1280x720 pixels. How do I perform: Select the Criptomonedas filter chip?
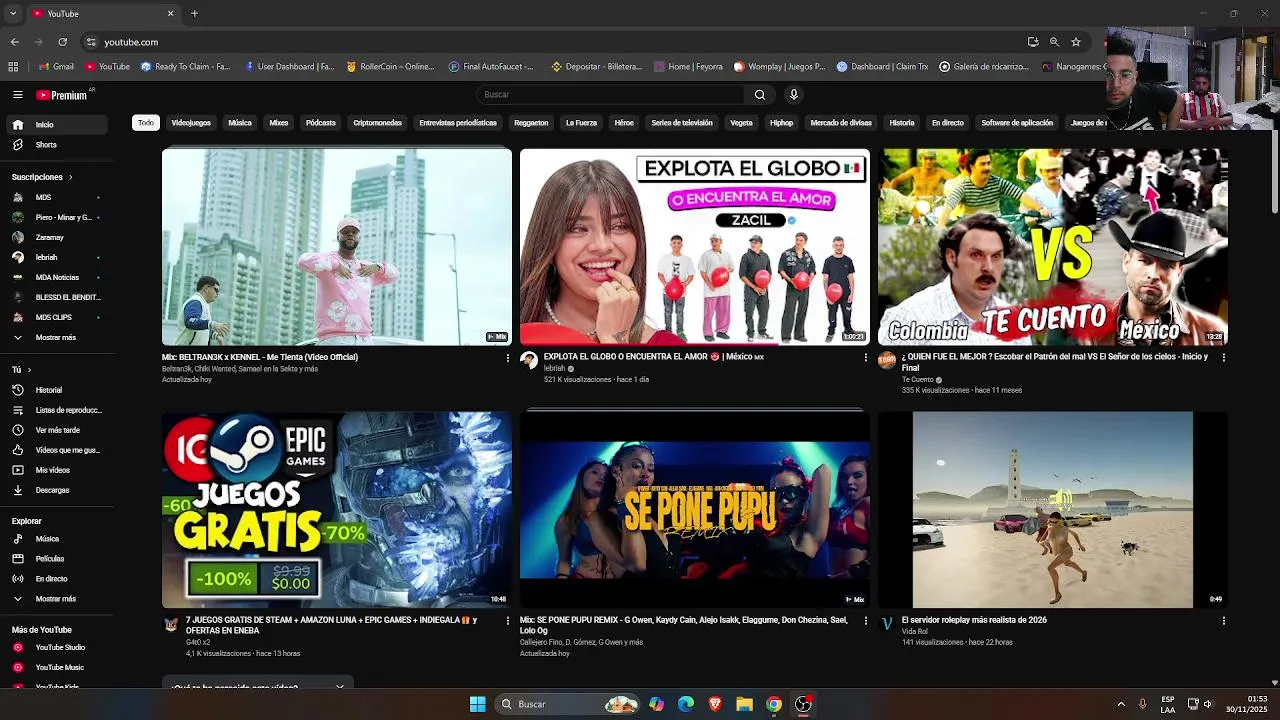377,123
